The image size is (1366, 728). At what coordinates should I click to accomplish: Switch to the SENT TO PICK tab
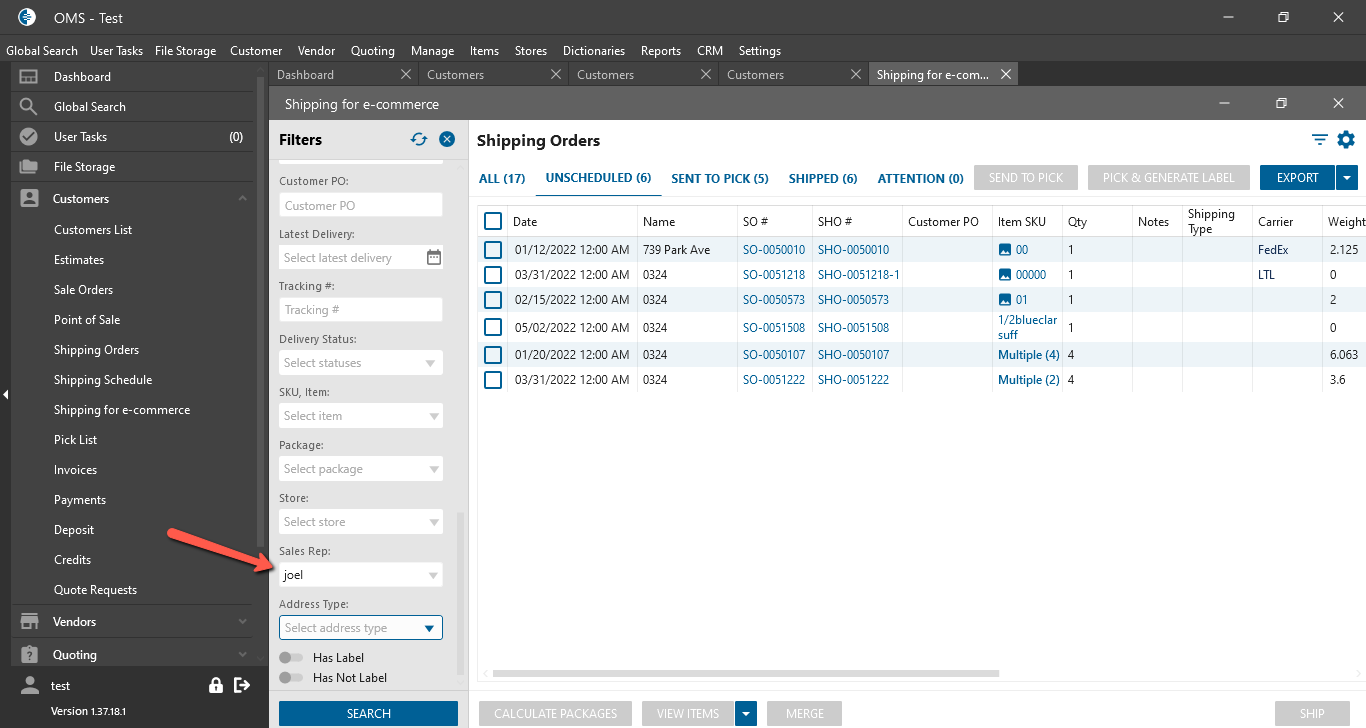[x=719, y=179]
